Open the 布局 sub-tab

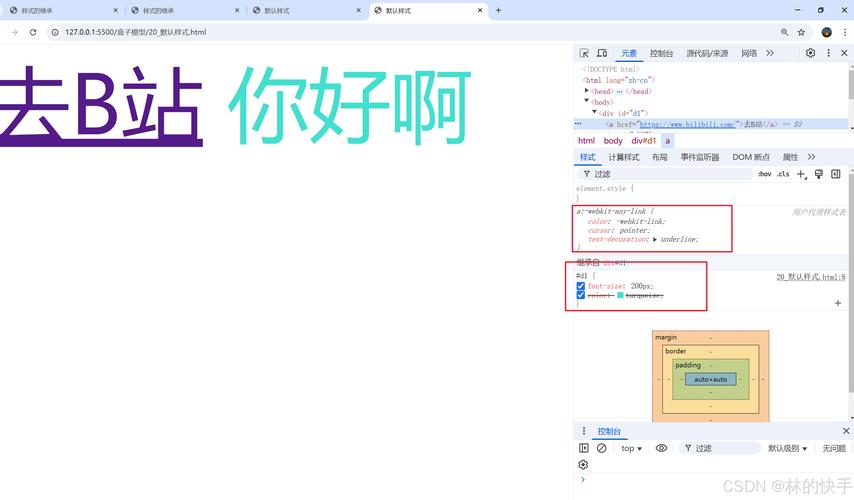pyautogui.click(x=660, y=157)
